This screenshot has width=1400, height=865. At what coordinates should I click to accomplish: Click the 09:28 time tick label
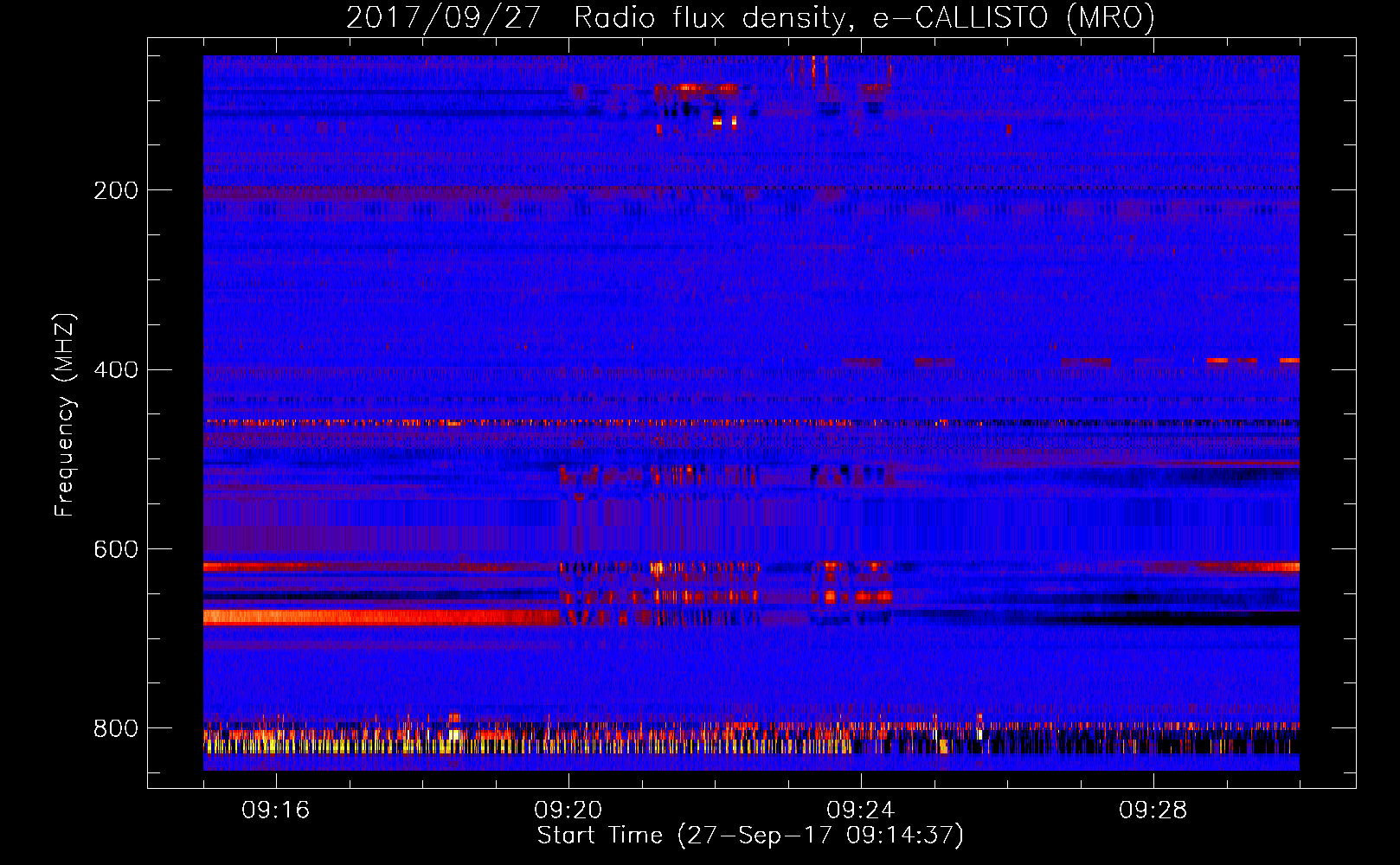pos(1153,811)
